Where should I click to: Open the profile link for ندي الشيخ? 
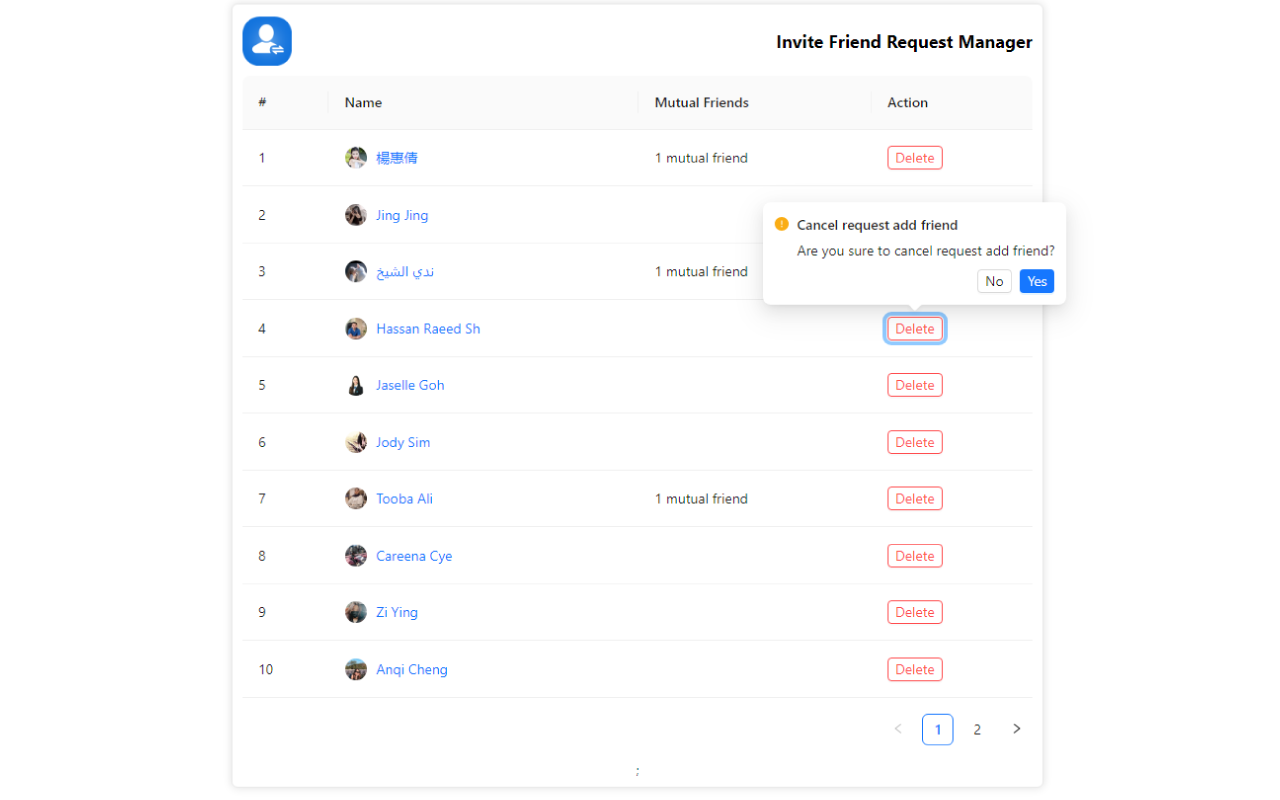coord(404,271)
